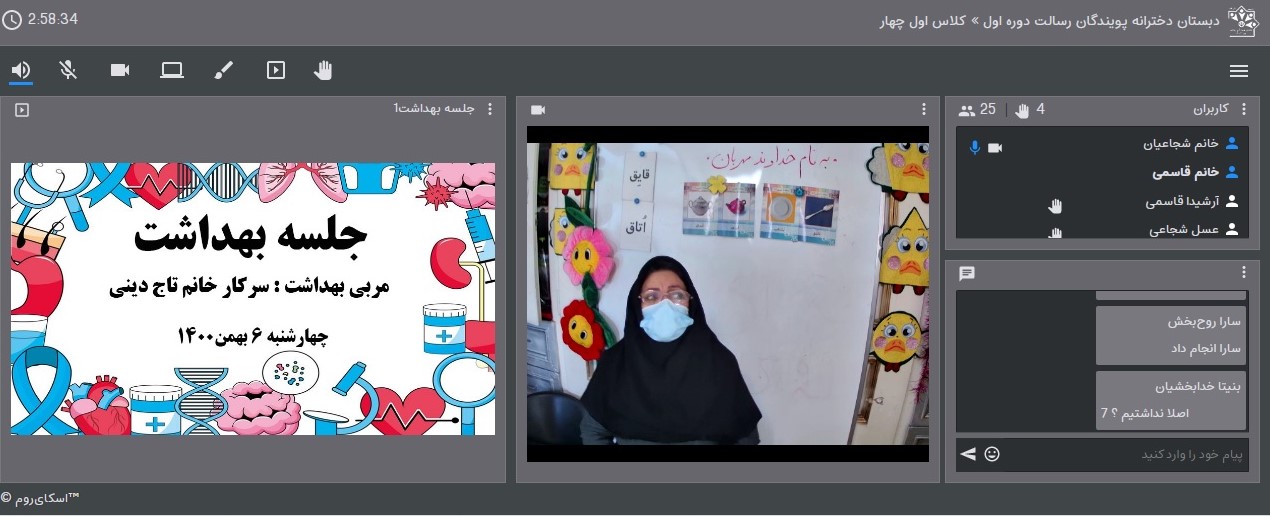Image resolution: width=1270 pixels, height=517 pixels.
Task: Open video panel three-dot menu
Action: tap(924, 110)
